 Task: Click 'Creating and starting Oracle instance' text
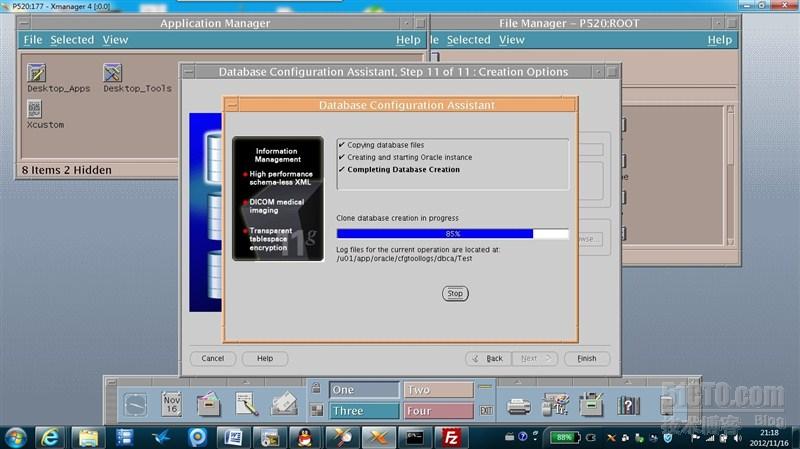[x=410, y=157]
